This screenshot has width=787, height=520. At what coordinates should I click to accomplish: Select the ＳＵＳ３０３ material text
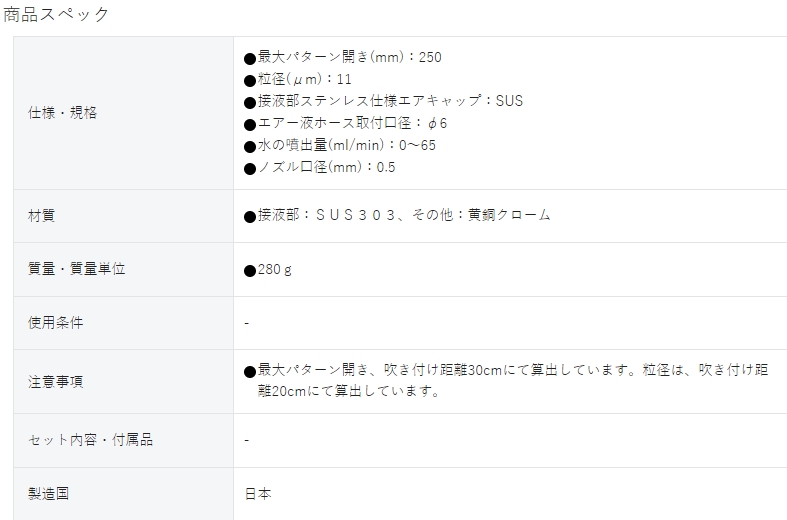[355, 215]
